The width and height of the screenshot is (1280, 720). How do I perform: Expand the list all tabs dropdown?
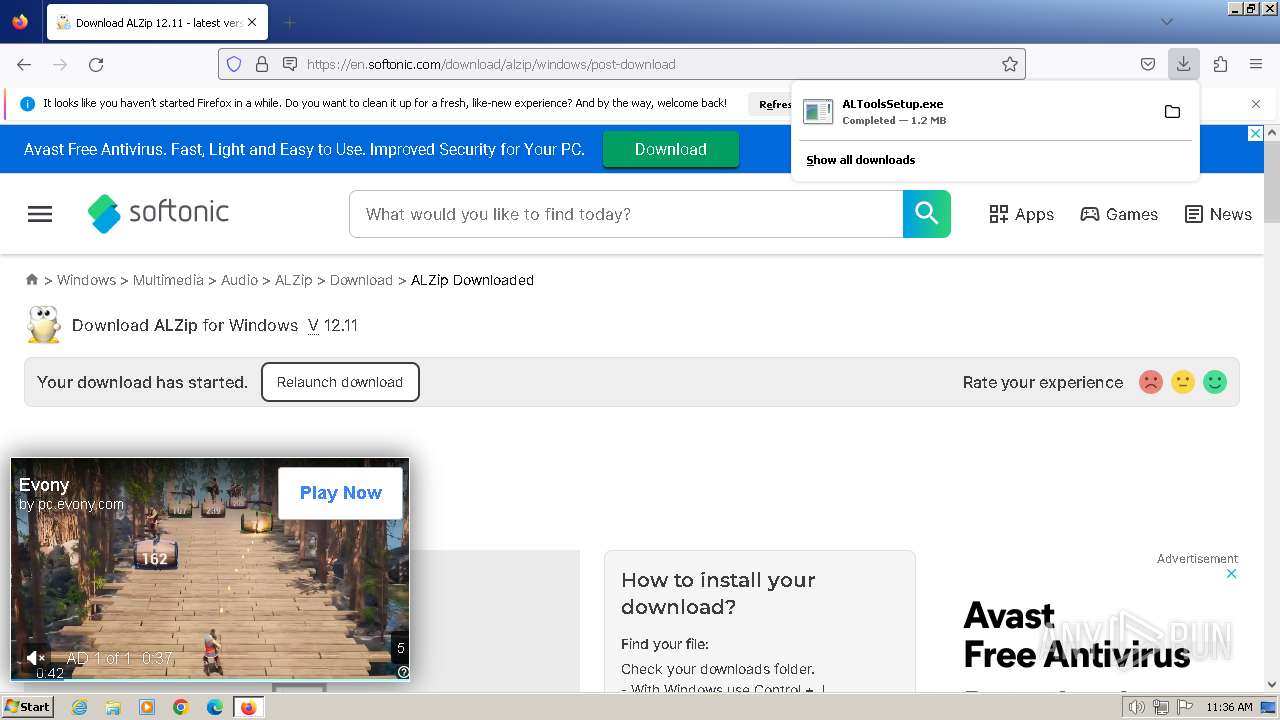[1166, 22]
